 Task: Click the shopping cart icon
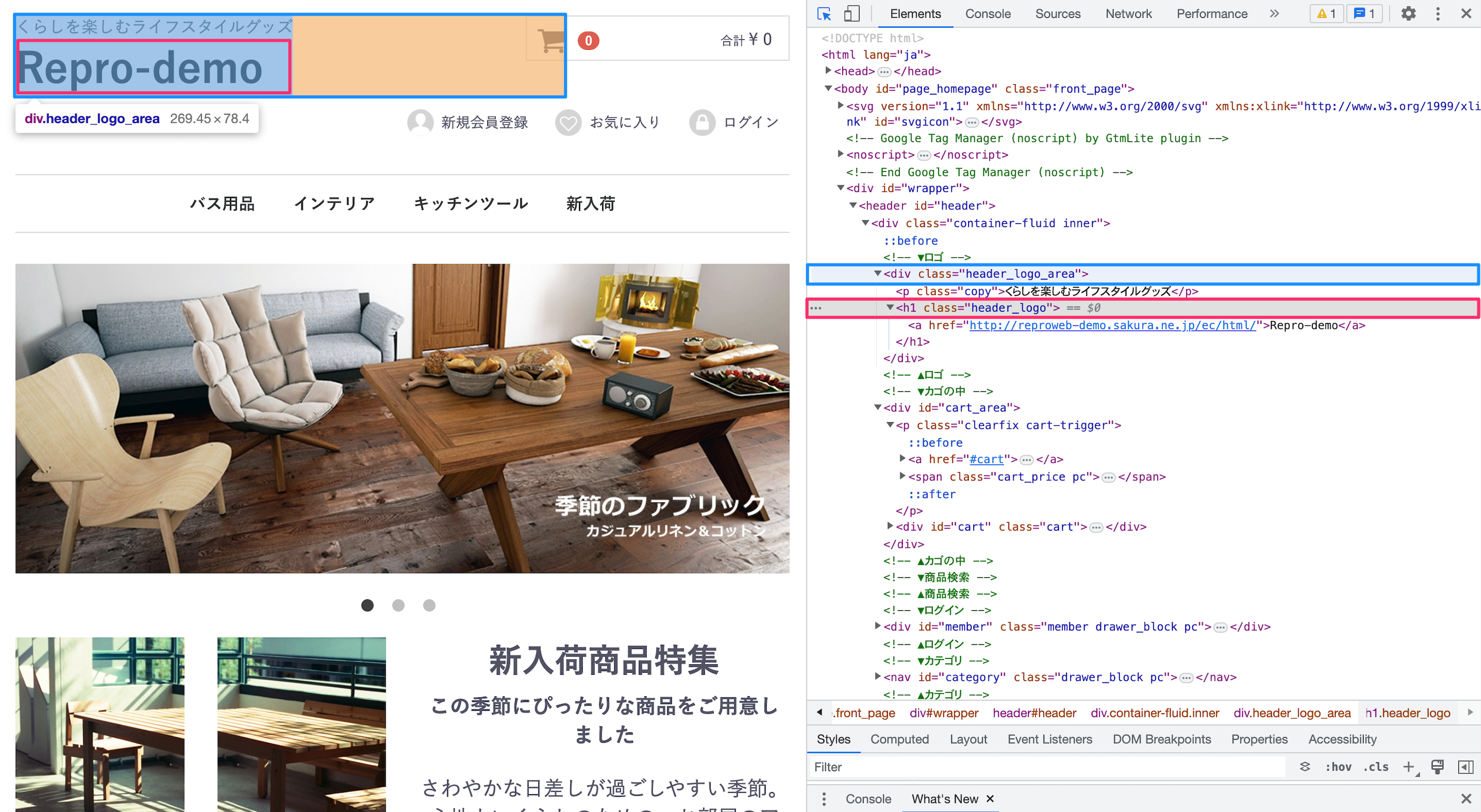coord(551,40)
